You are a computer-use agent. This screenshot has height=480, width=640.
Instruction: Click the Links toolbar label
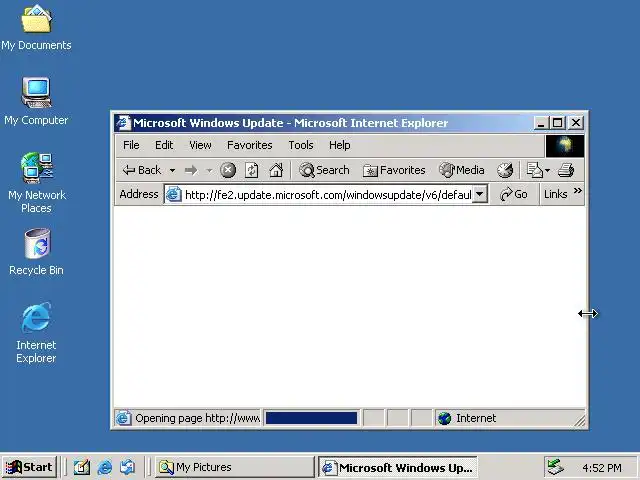556,194
